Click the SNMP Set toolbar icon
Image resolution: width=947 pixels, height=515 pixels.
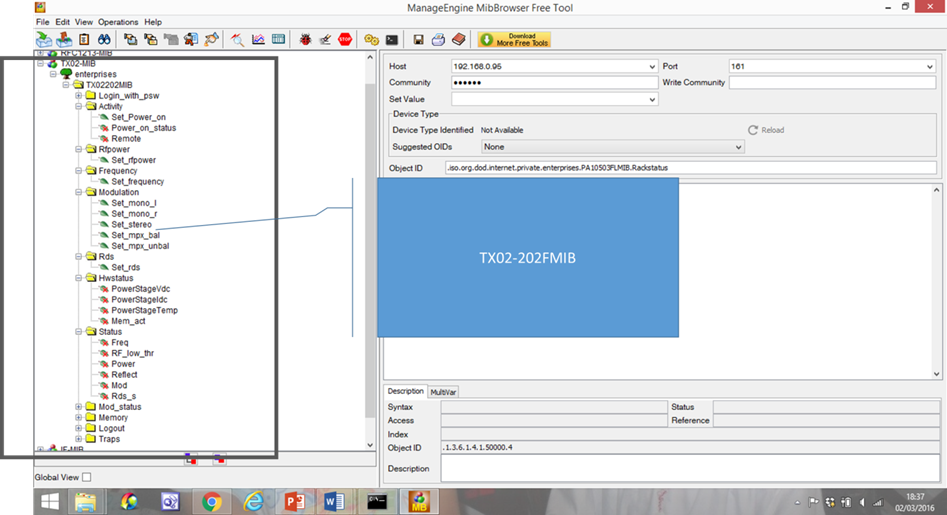tap(211, 40)
